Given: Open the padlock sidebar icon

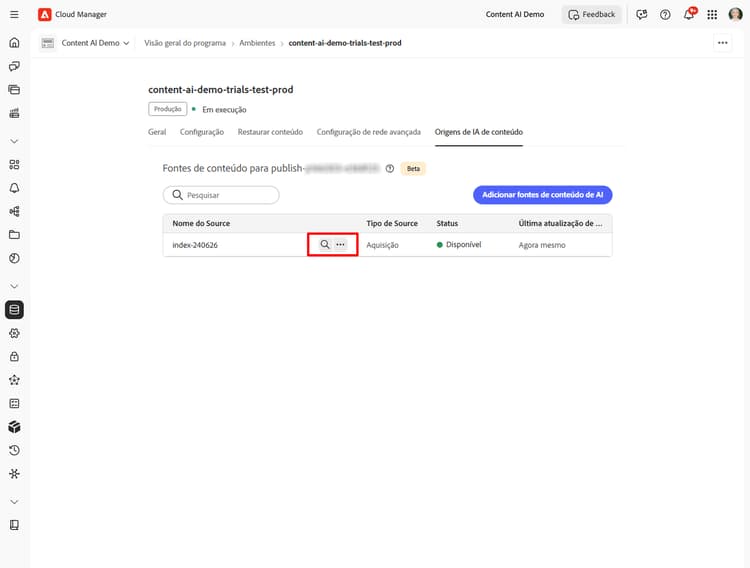Looking at the screenshot, I should [x=14, y=356].
